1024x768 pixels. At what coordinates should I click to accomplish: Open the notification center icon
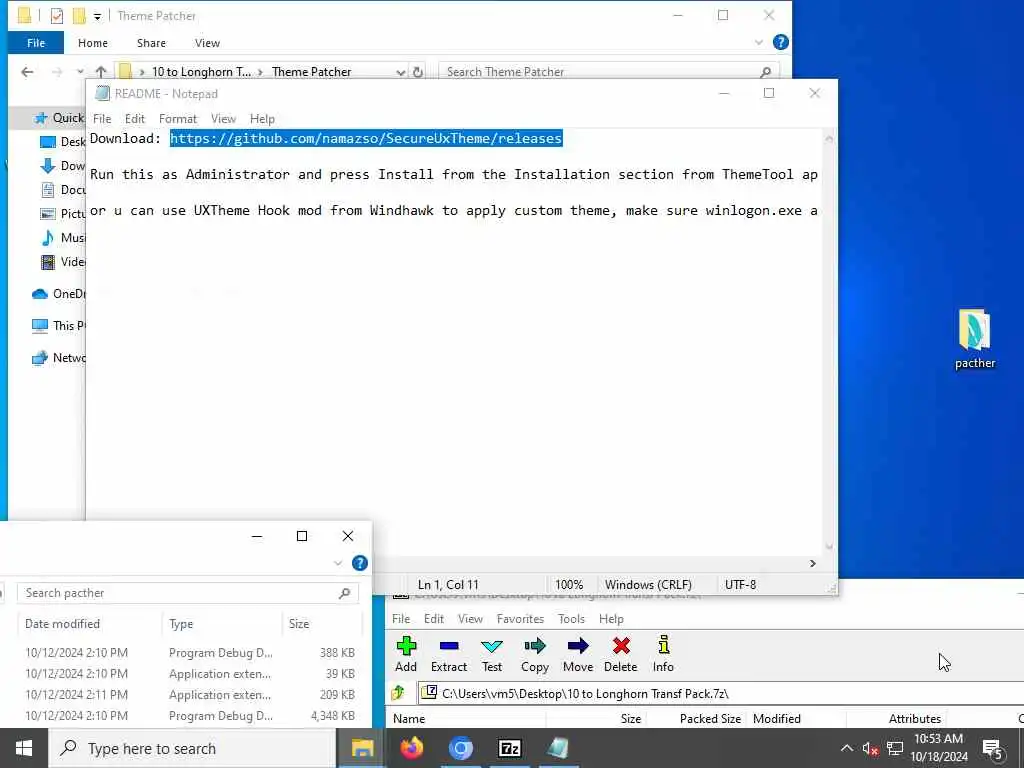click(x=993, y=748)
